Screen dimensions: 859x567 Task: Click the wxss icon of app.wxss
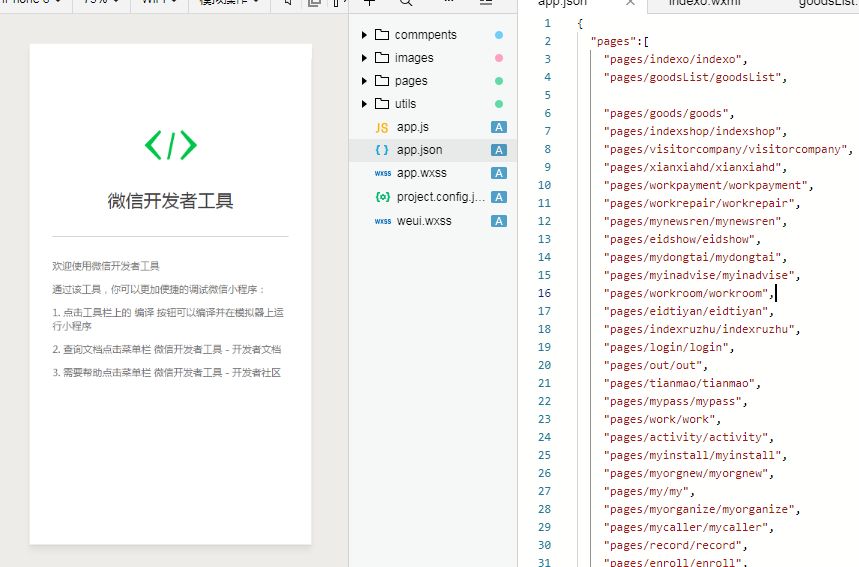point(383,173)
